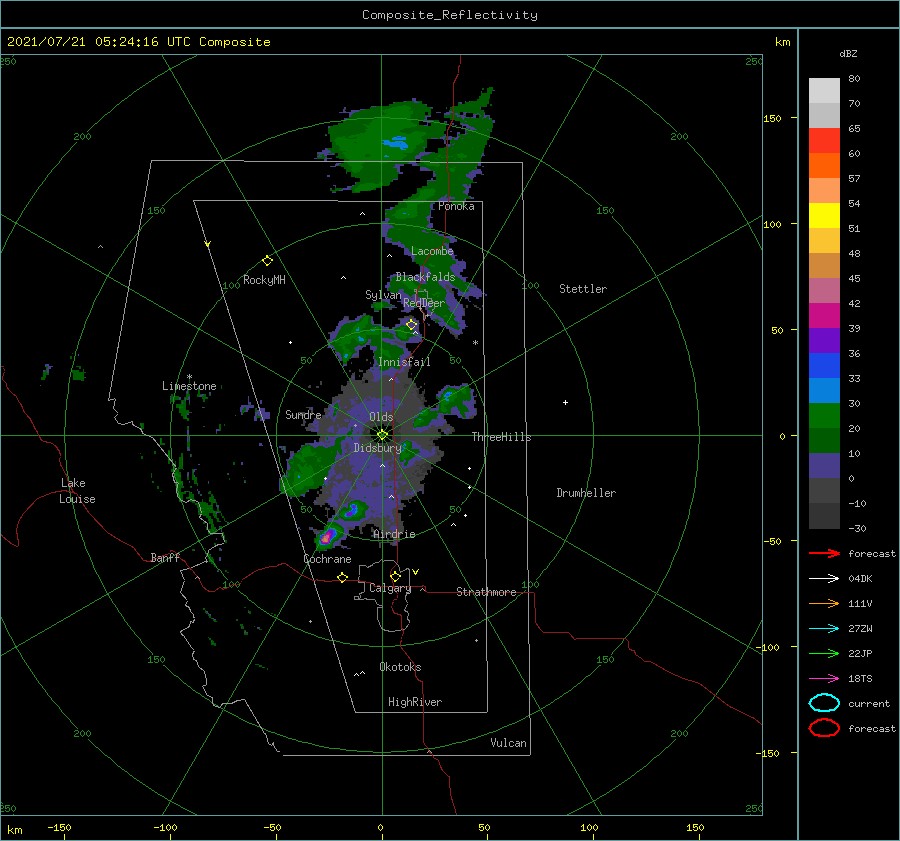This screenshot has height=841, width=900.
Task: Click the Strathmore town label
Action: pos(486,592)
